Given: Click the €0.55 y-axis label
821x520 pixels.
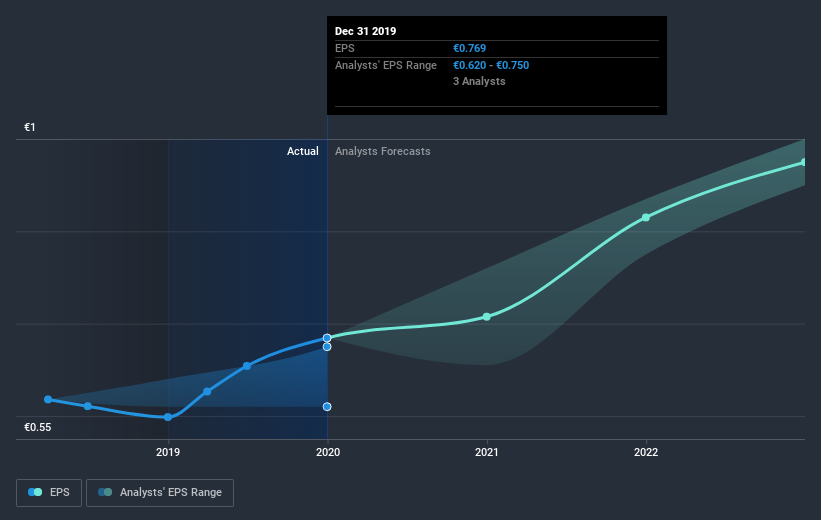Looking at the screenshot, I should 38,427.
